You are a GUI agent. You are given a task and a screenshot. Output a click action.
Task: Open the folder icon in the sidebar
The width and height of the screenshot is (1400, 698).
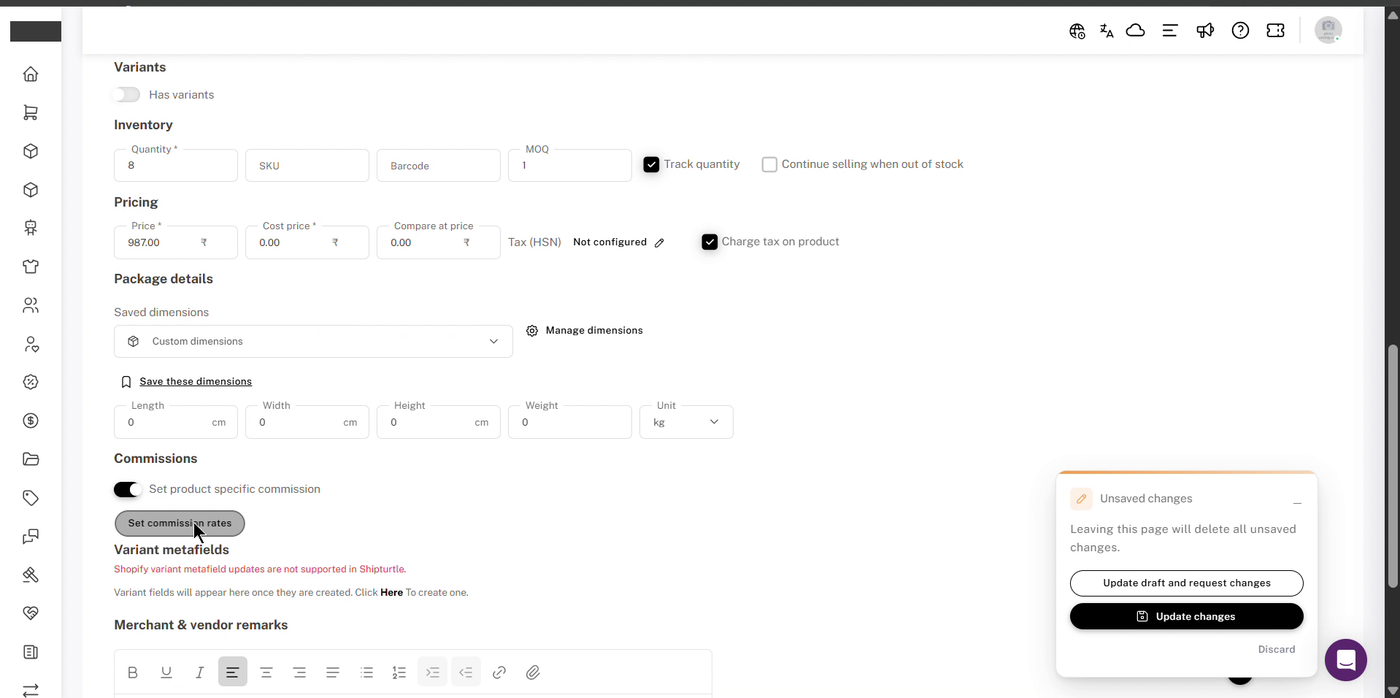[x=31, y=459]
